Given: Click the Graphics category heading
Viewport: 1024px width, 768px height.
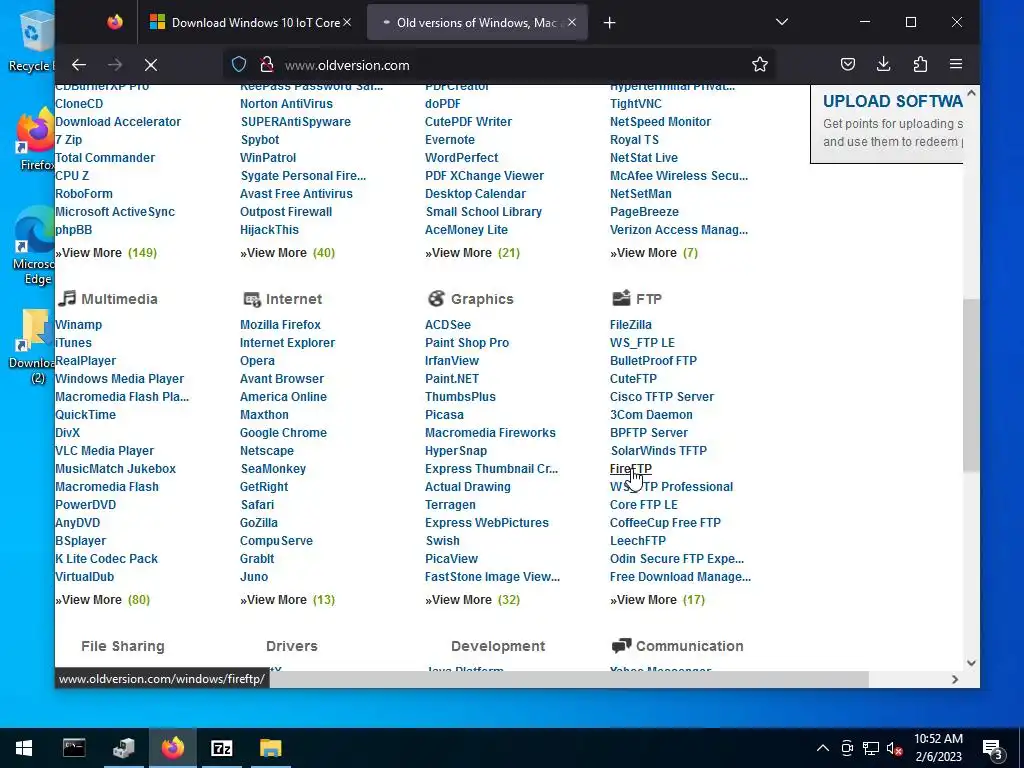Looking at the screenshot, I should pos(482,299).
